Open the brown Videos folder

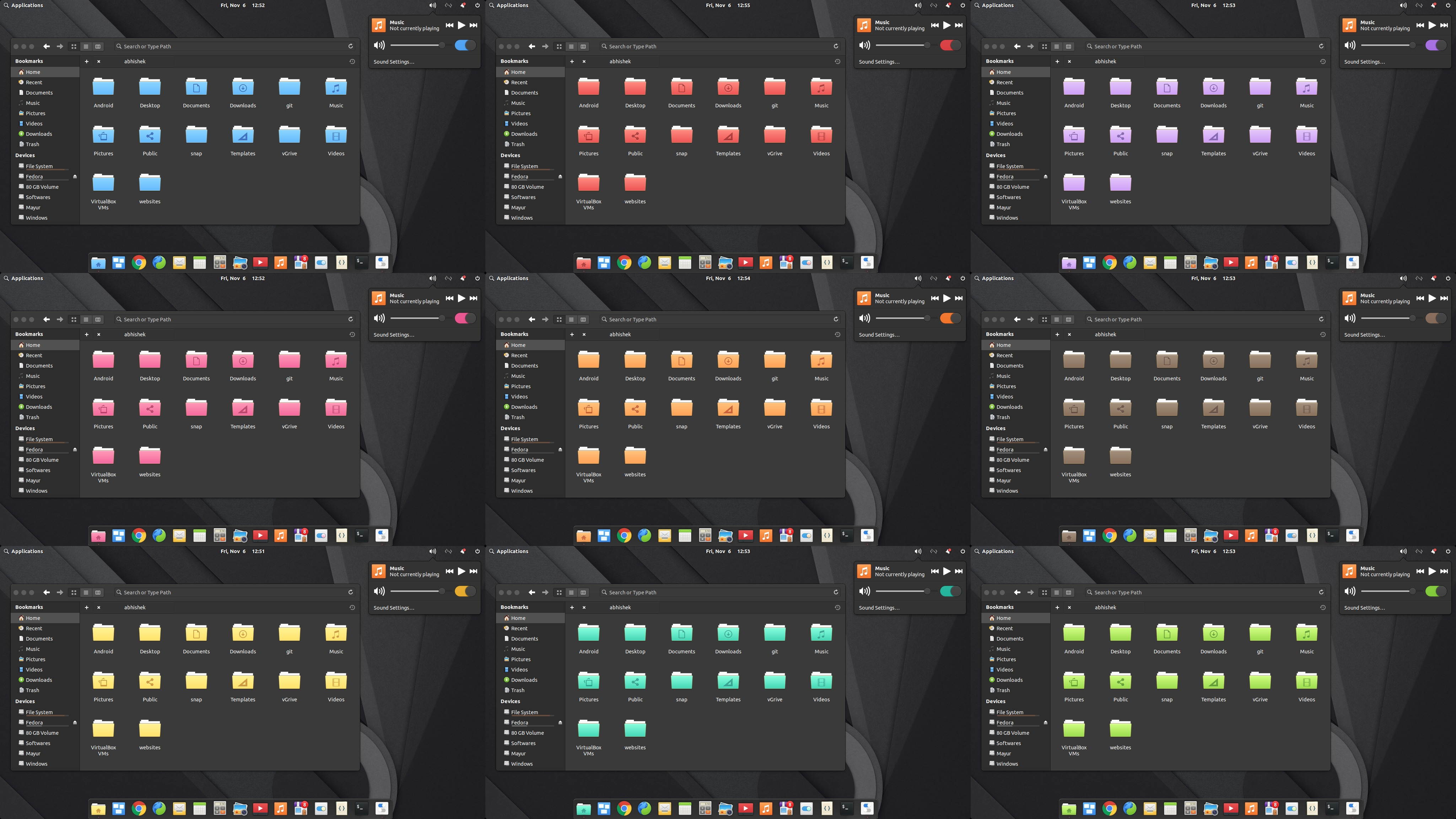pyautogui.click(x=1306, y=408)
